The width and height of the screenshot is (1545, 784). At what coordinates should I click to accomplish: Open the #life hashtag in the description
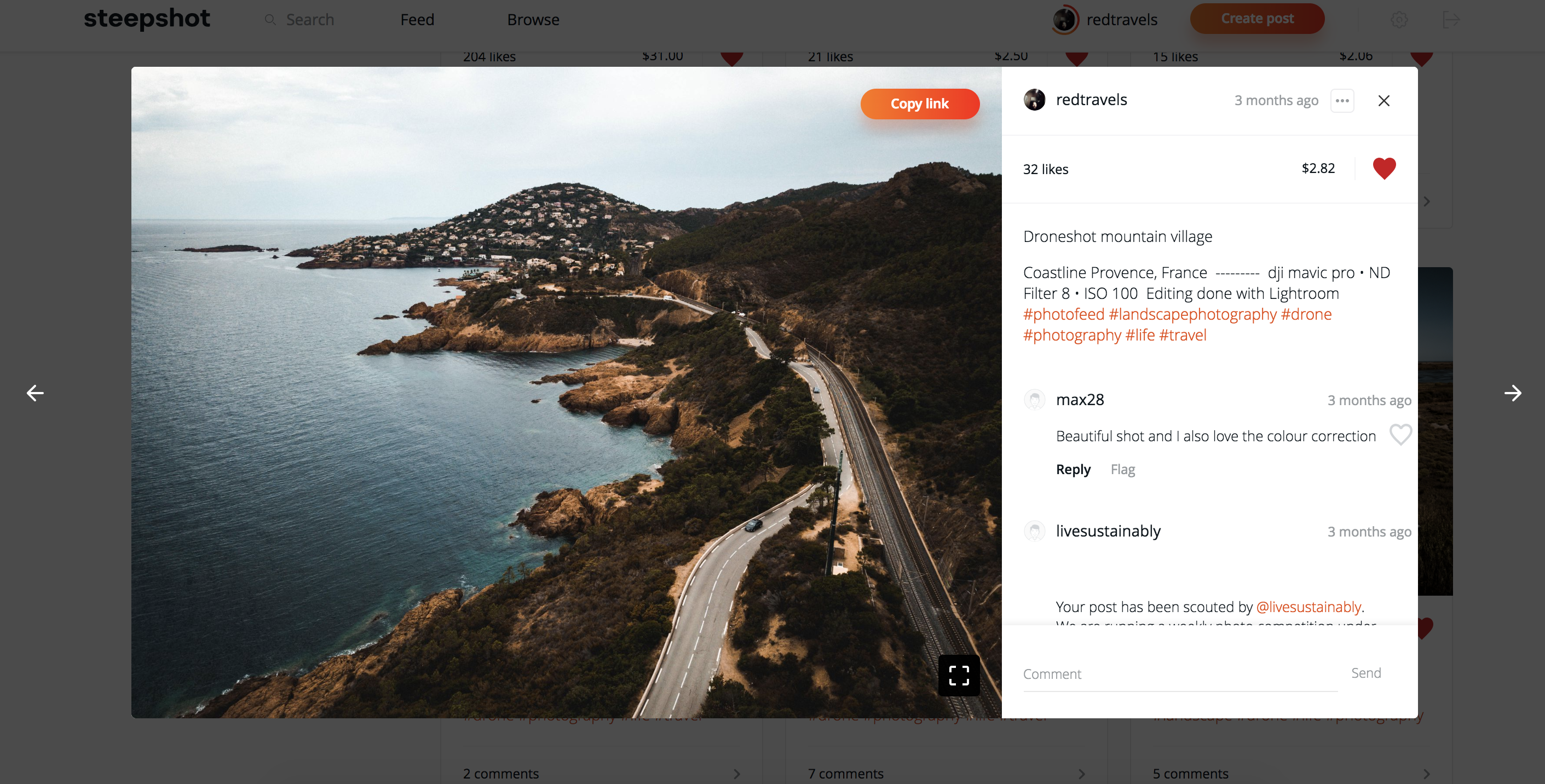click(1139, 335)
